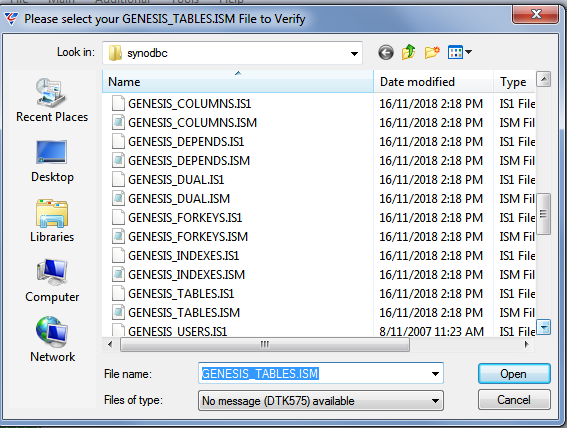Viewport: 567px width, 428px height.
Task: Select GENESIS_INDEXES.IS1 file name
Action: (184, 256)
